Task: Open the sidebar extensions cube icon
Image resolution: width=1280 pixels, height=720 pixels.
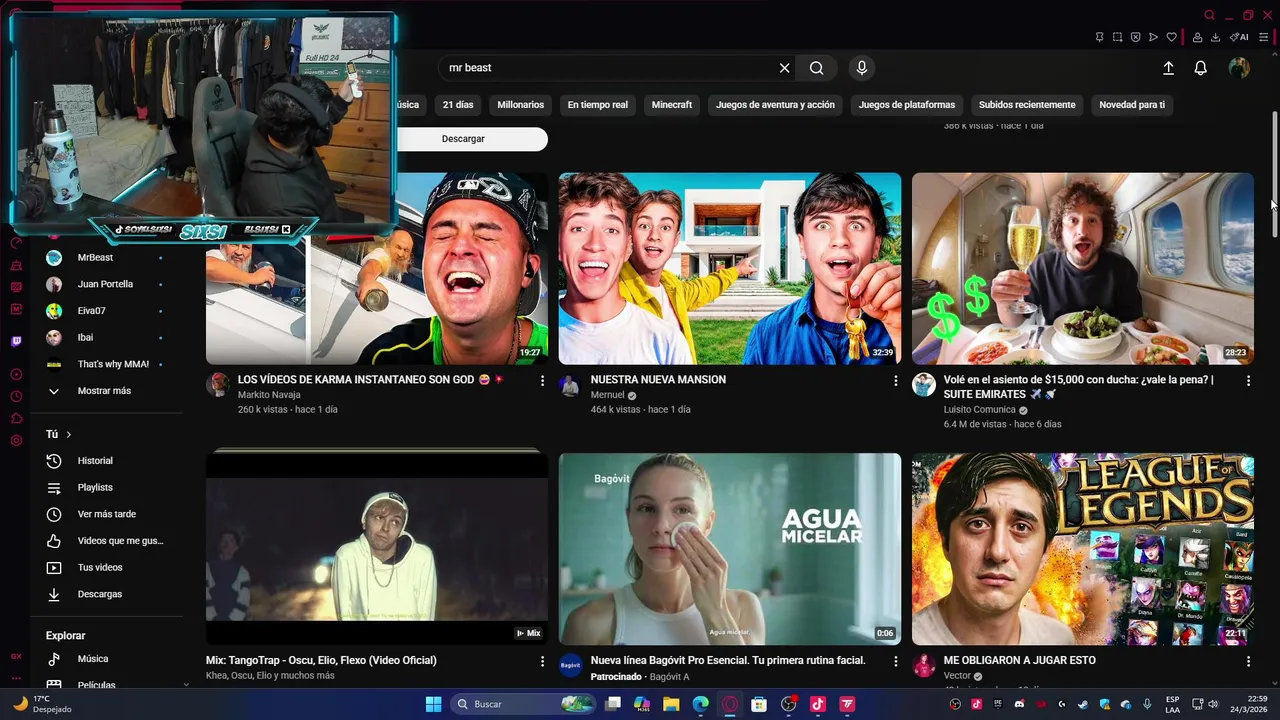Action: (16, 418)
